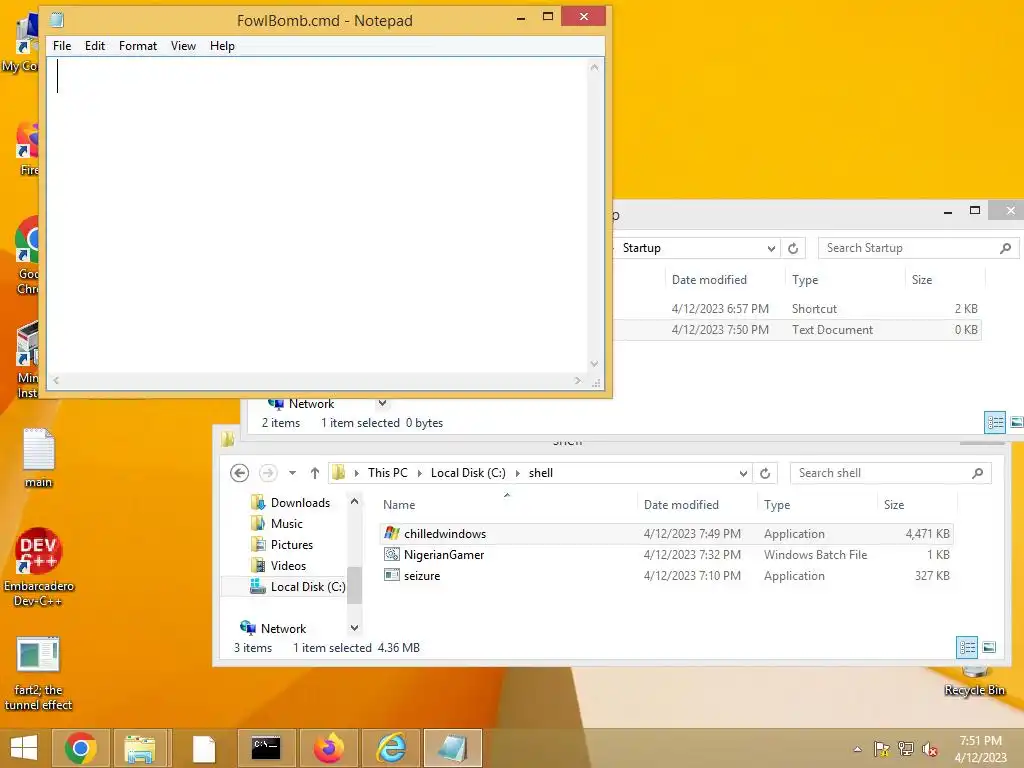This screenshot has height=768, width=1024.
Task: Expand chevron after Local Disk (C:) breadcrumb
Action: pos(517,473)
